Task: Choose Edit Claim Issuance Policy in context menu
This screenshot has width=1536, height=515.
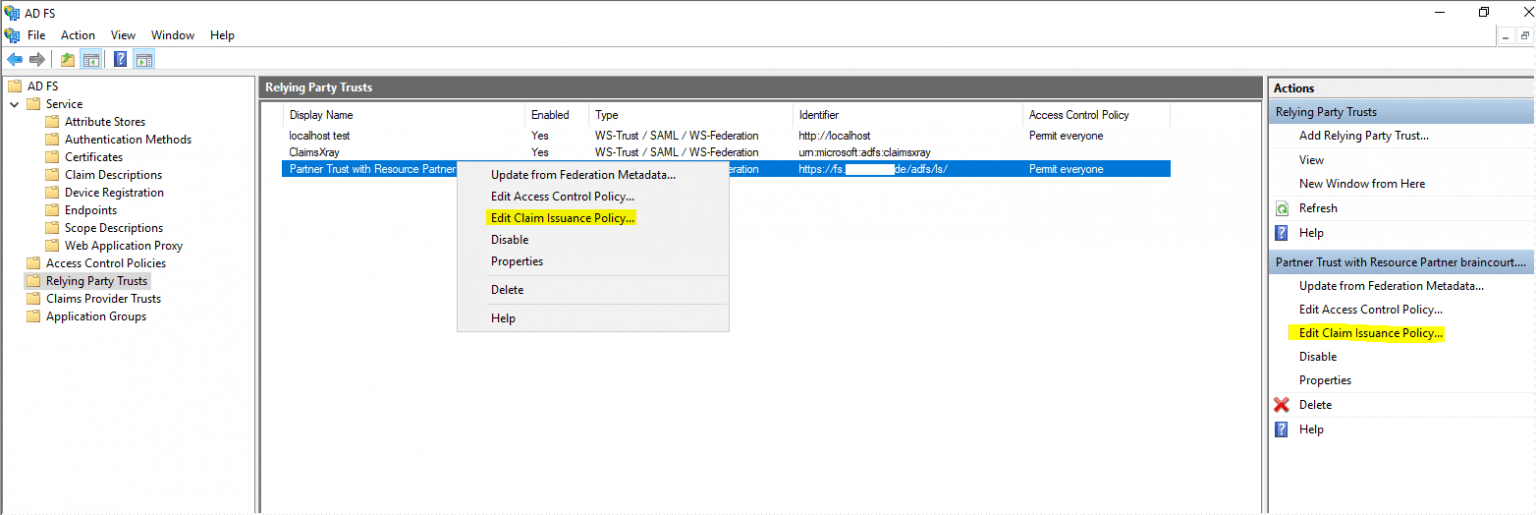Action: (562, 218)
